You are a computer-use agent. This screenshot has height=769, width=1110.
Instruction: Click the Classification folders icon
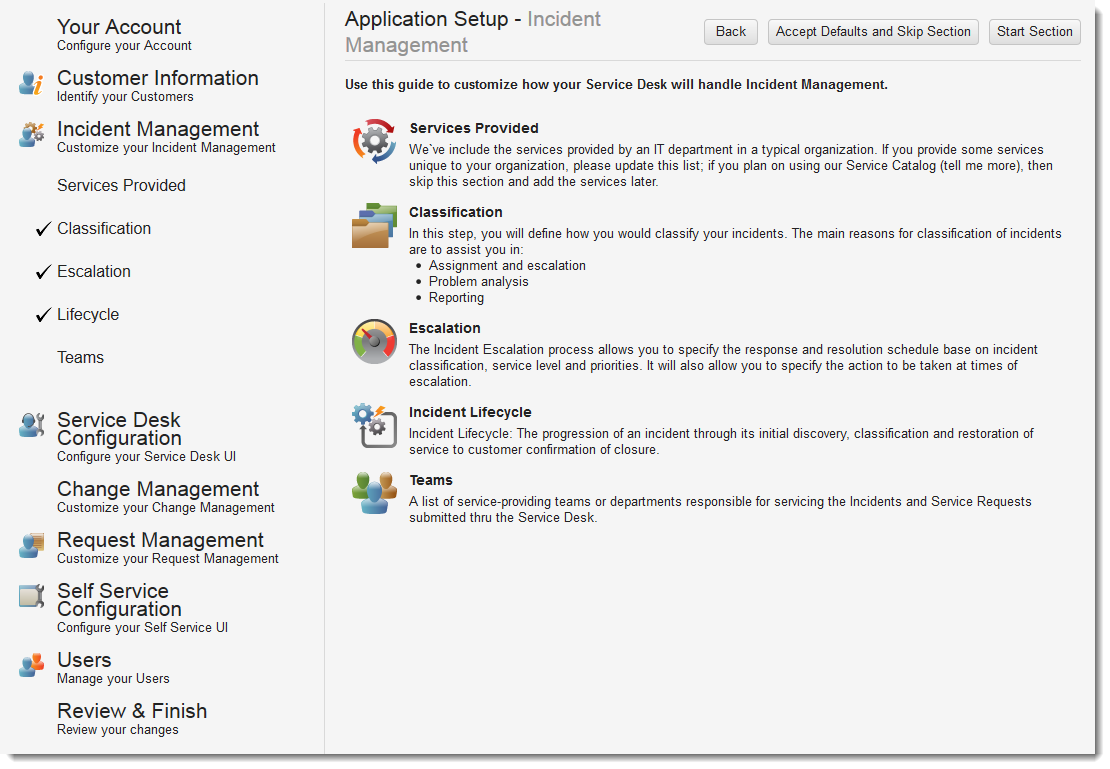[374, 225]
